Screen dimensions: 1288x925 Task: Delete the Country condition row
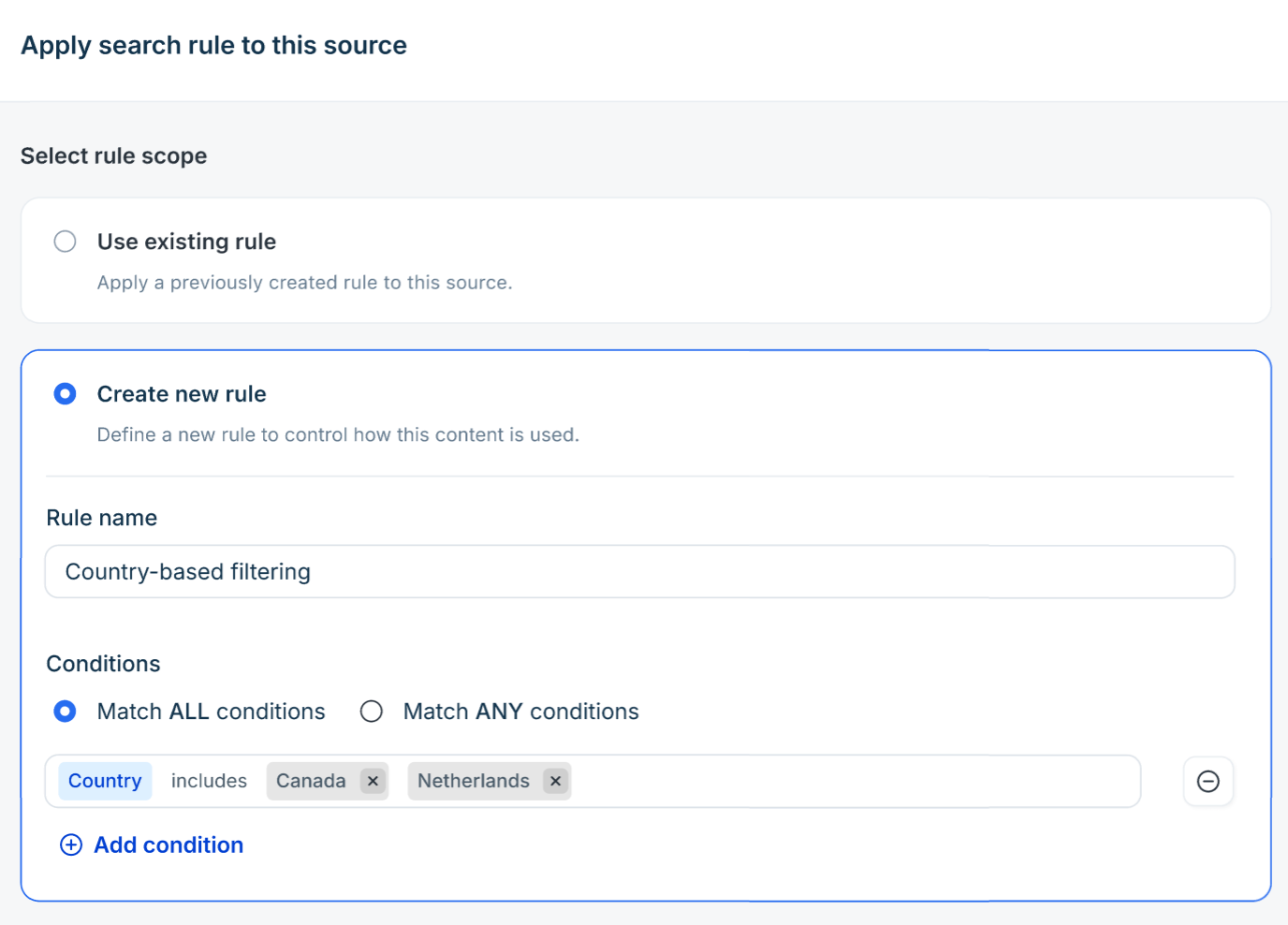(x=1208, y=781)
